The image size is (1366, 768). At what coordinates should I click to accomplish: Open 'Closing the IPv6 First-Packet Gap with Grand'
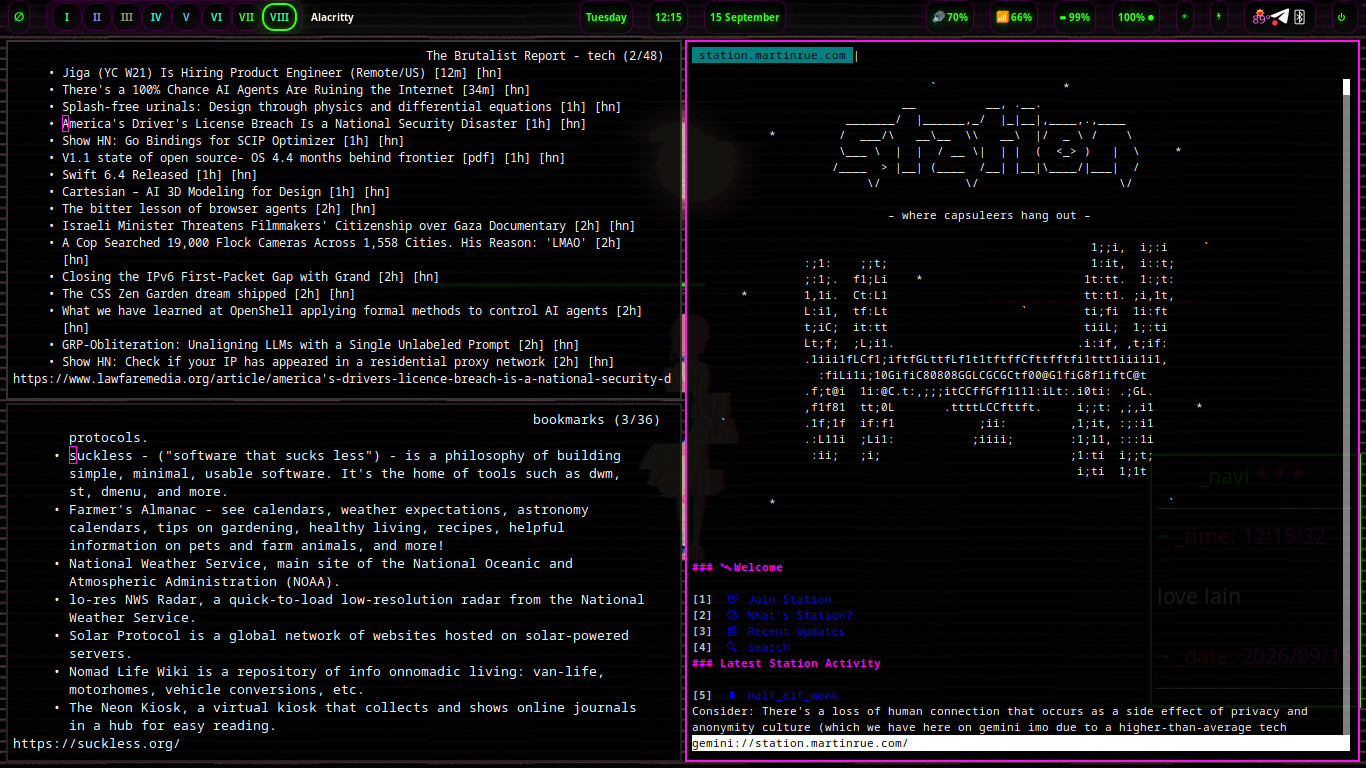250,277
